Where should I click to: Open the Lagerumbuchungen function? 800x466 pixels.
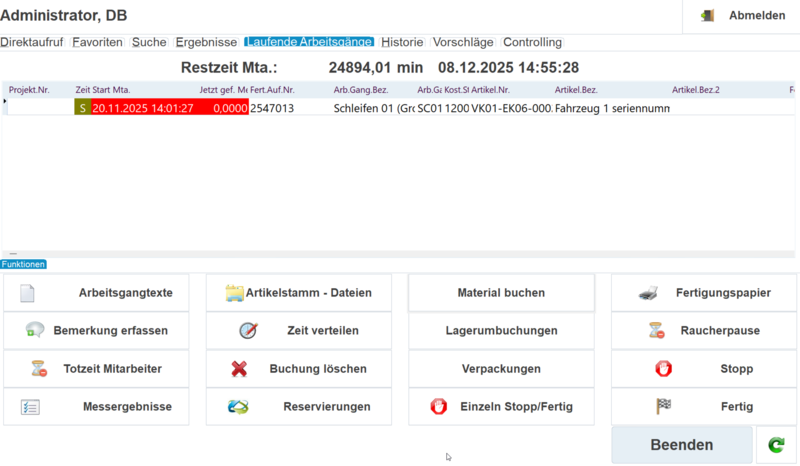(x=501, y=330)
